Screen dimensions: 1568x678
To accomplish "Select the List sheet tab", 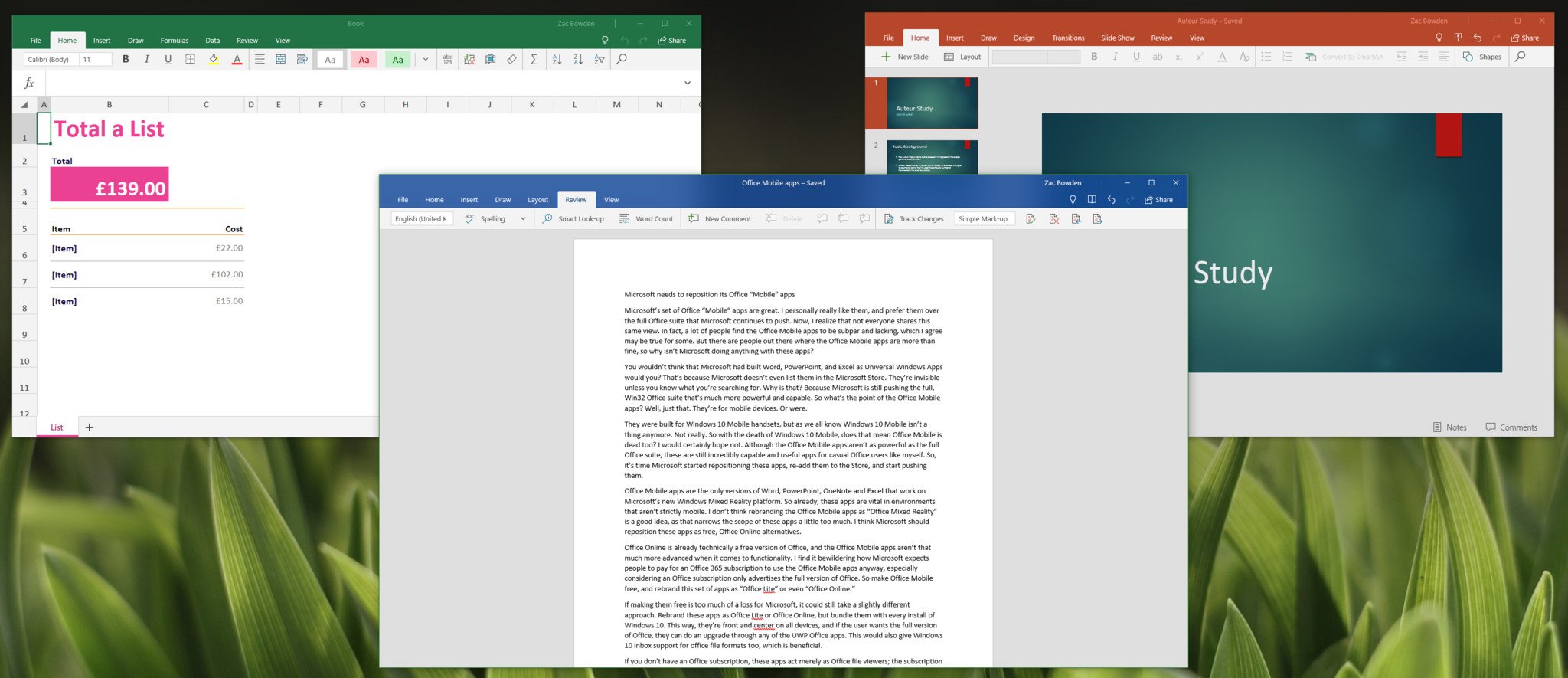I will 57,427.
